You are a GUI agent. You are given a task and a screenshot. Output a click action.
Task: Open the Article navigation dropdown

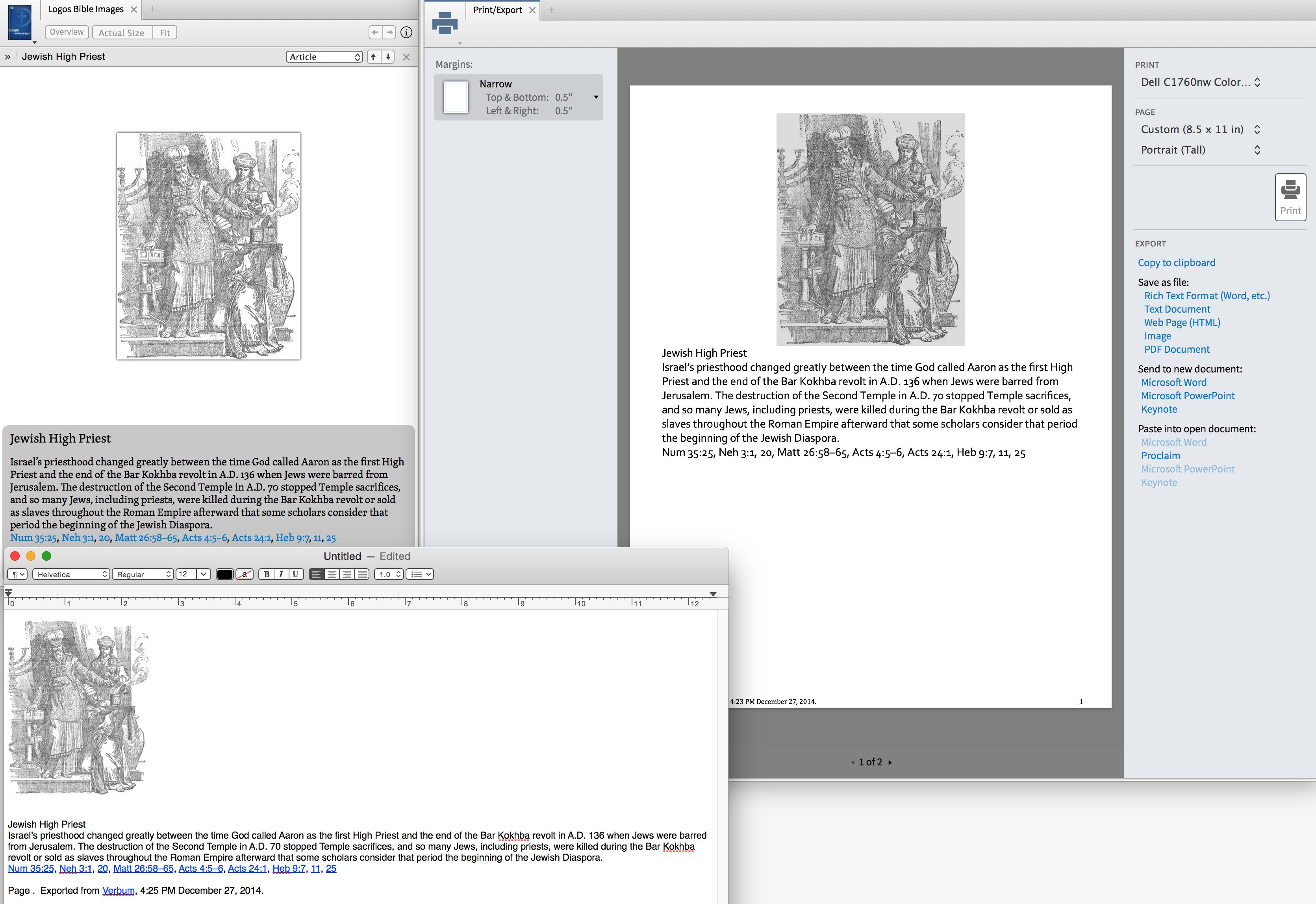324,57
